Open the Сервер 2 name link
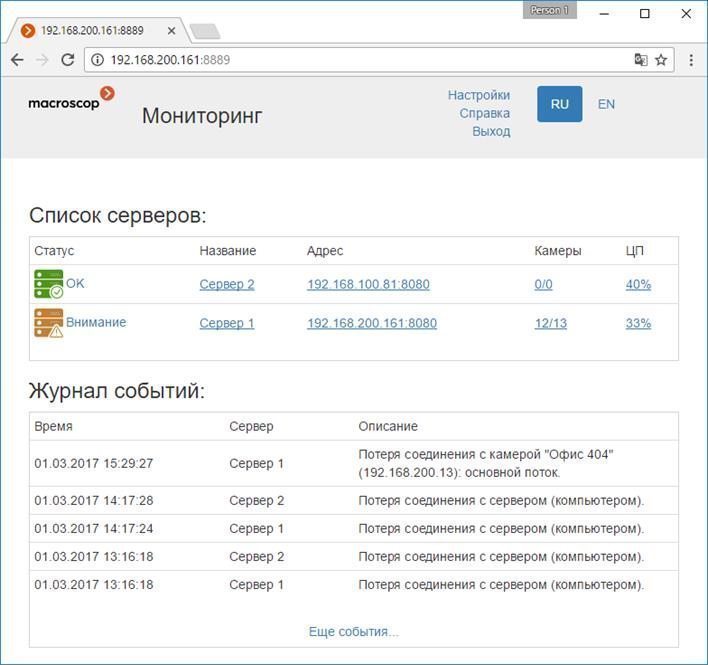 pos(227,284)
